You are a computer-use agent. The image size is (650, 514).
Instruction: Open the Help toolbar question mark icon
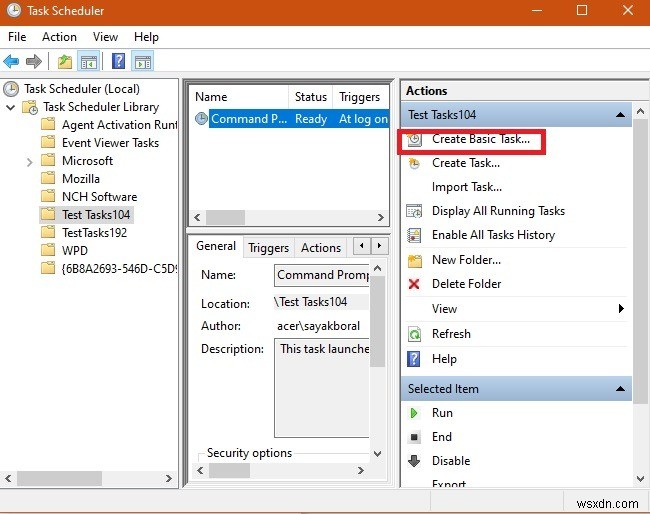pyautogui.click(x=119, y=62)
